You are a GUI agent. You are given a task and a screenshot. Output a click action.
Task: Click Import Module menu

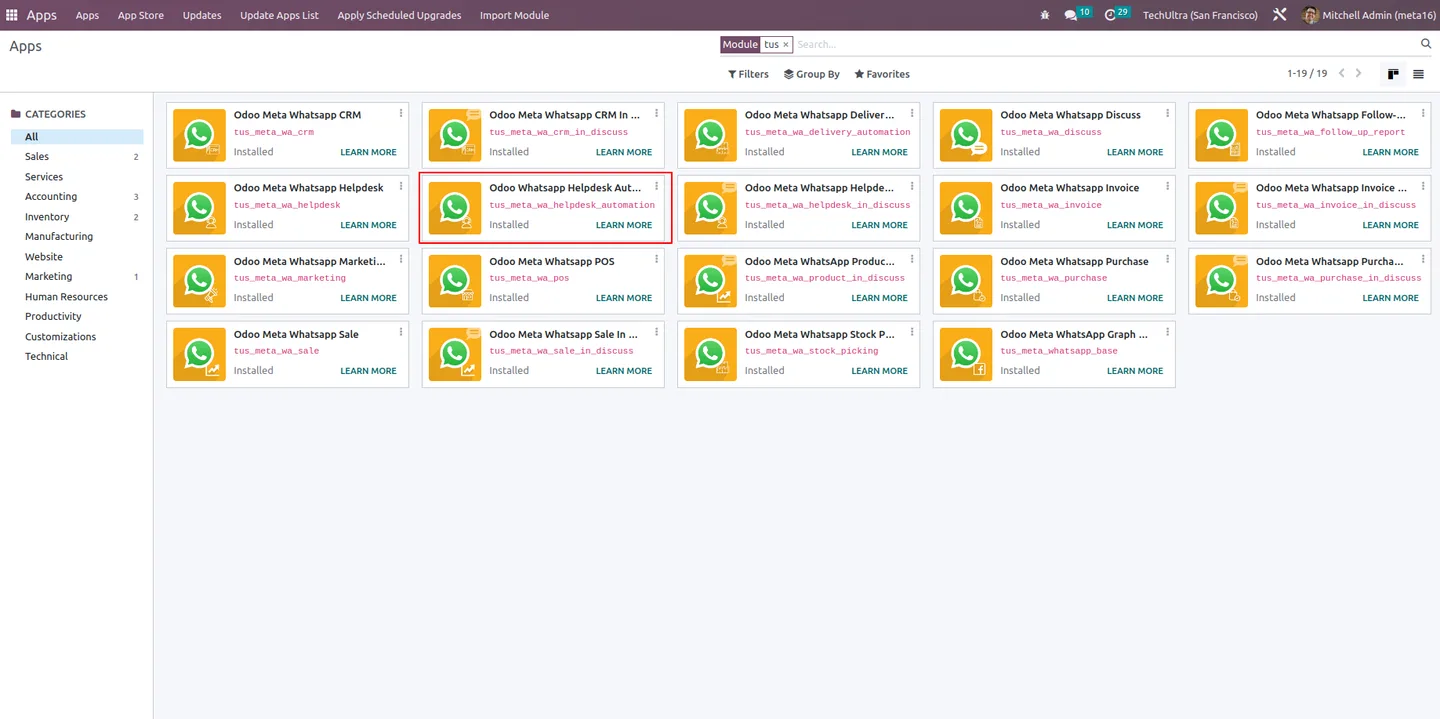point(514,15)
